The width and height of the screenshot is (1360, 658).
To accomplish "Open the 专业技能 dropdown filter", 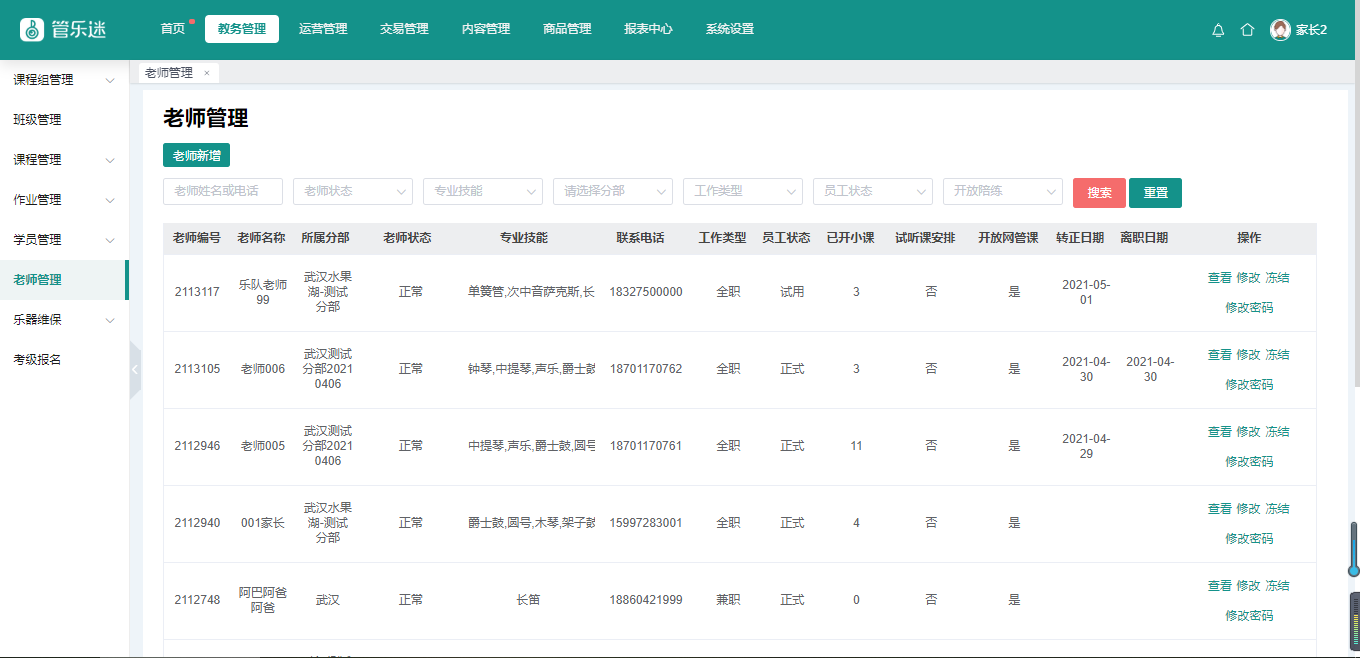I will [482, 191].
